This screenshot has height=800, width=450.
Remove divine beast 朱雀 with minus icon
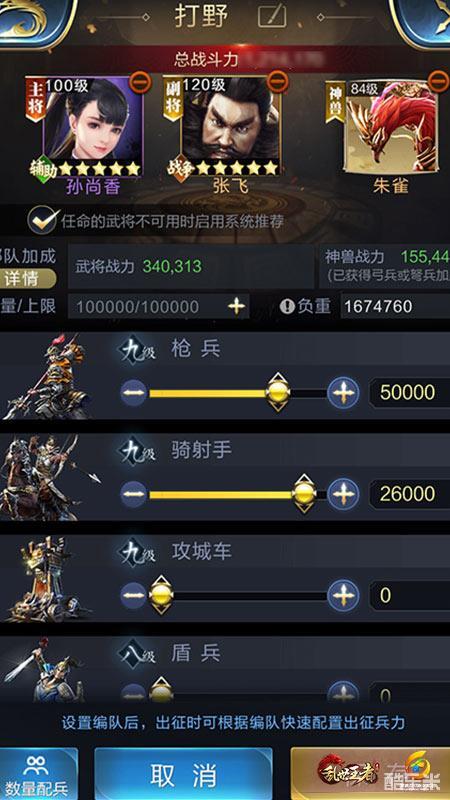point(438,80)
